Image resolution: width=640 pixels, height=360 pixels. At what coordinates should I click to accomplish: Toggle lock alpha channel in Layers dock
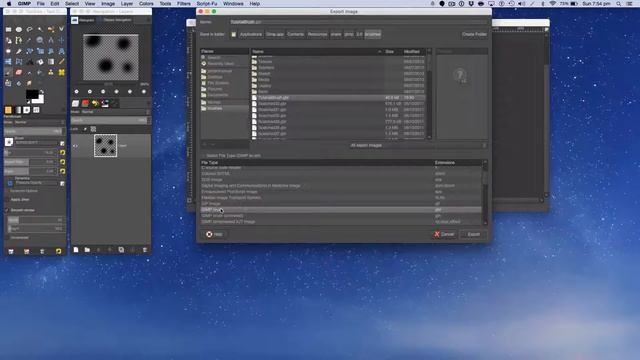coord(93,129)
